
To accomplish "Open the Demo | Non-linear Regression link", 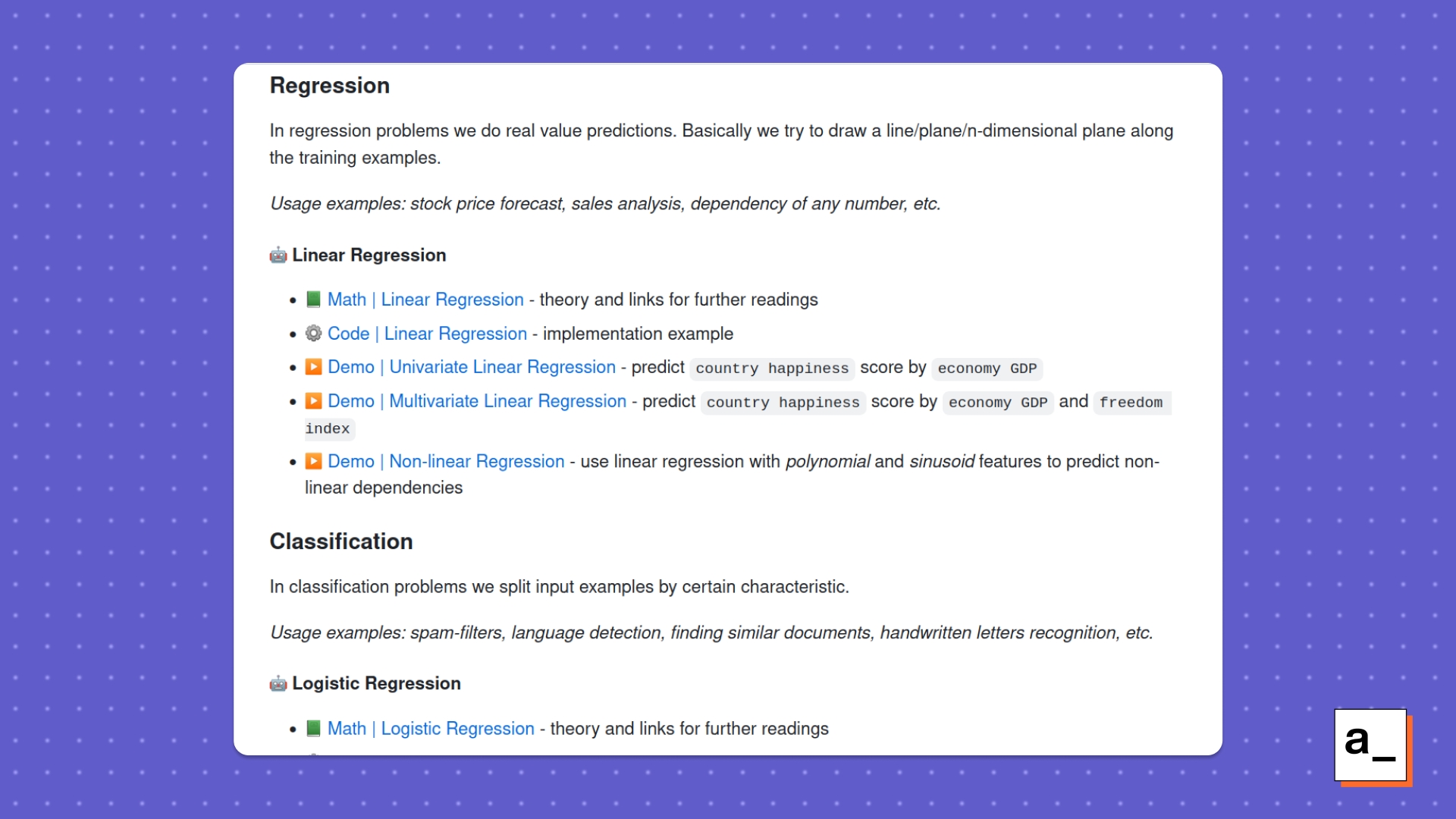I will pyautogui.click(x=446, y=462).
